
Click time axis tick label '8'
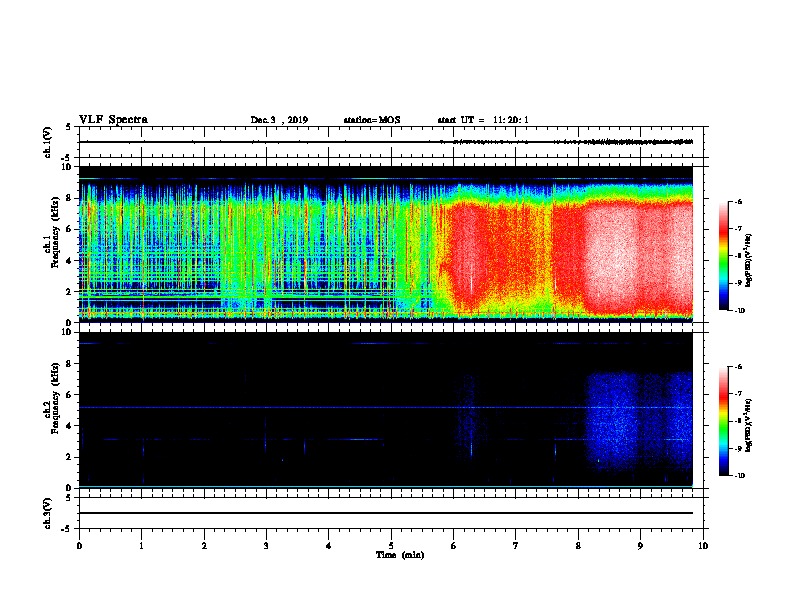(578, 546)
